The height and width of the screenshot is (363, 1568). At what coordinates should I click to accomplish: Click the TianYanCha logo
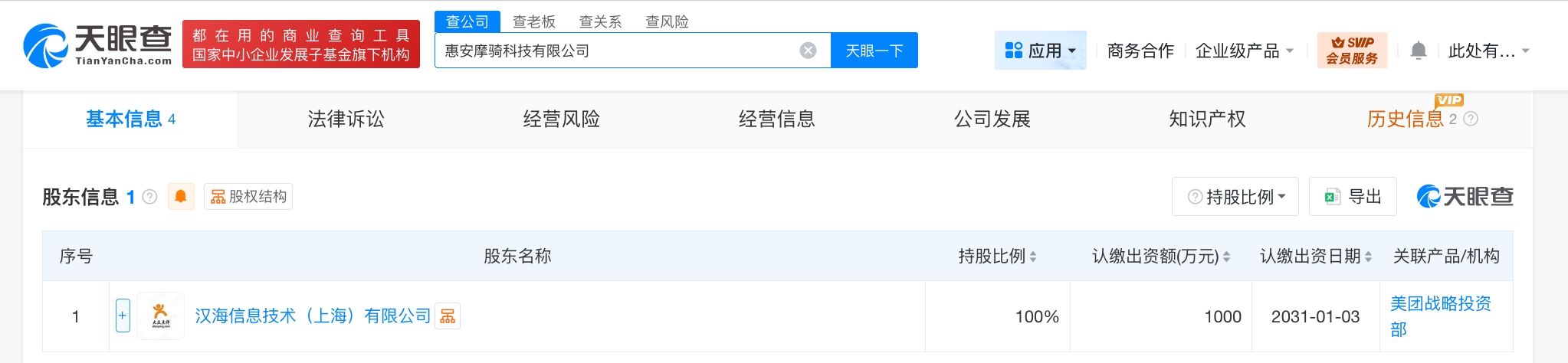coord(98,44)
